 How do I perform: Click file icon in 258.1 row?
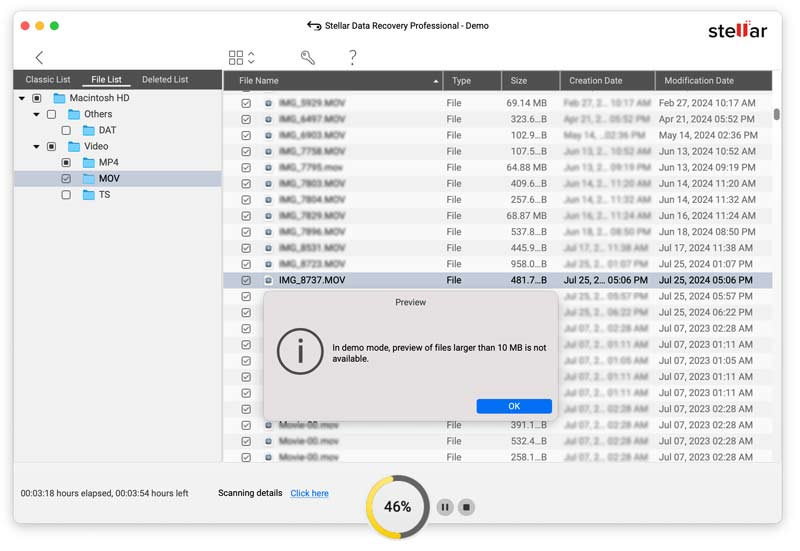tap(268, 457)
